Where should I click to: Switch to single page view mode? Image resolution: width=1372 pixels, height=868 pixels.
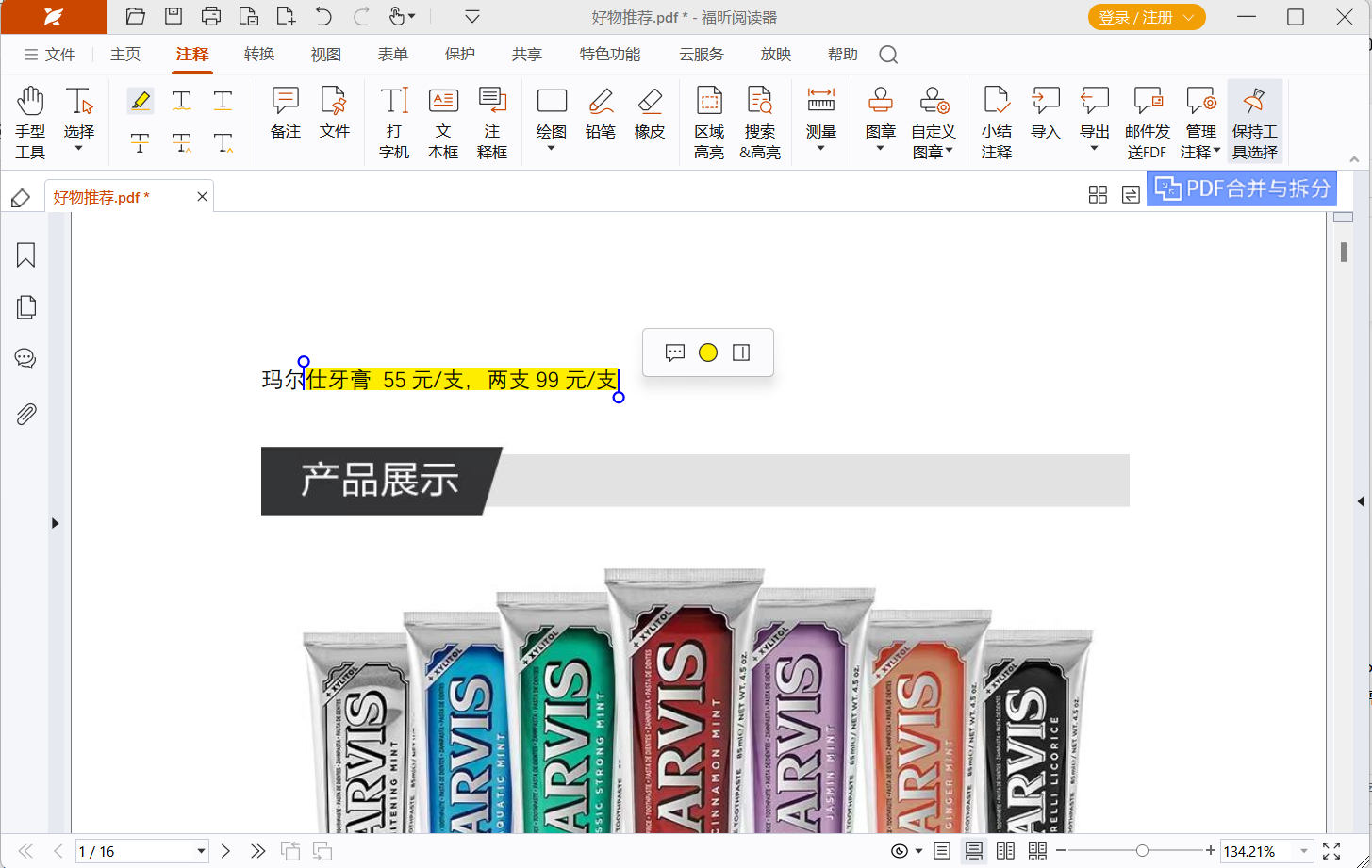941,851
